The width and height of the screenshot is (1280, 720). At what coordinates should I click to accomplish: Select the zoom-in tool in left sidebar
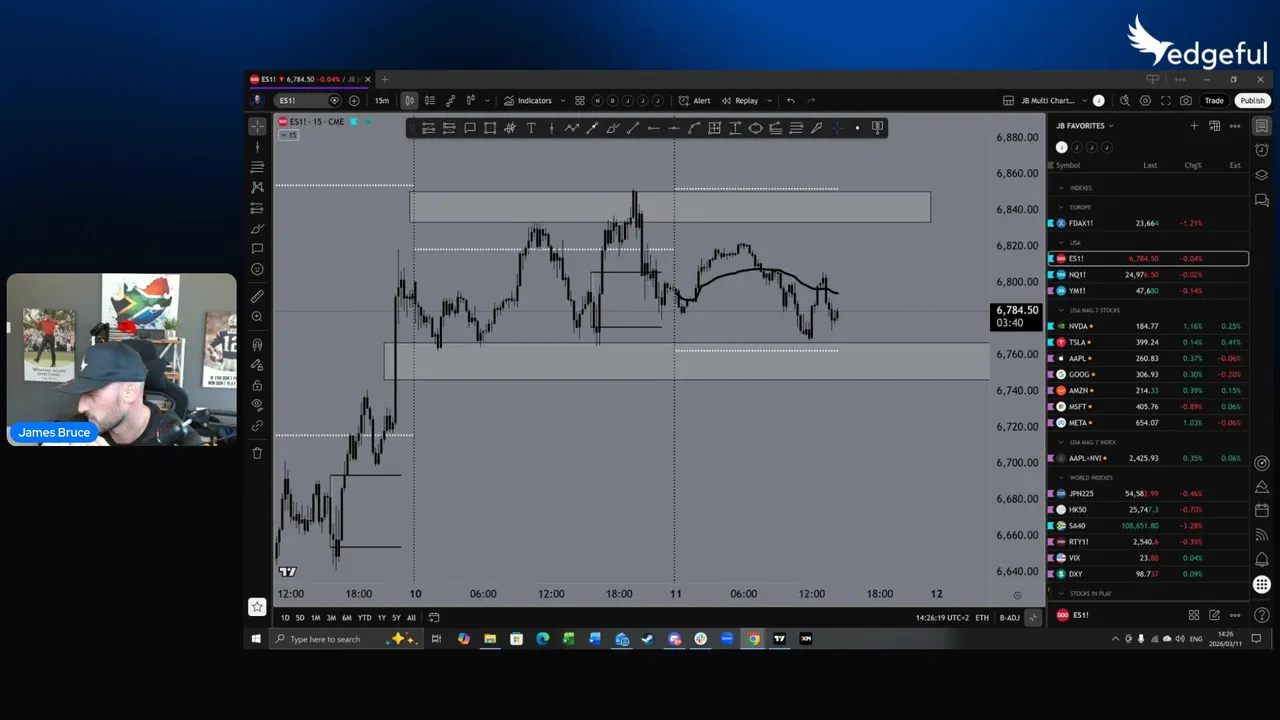(x=257, y=317)
